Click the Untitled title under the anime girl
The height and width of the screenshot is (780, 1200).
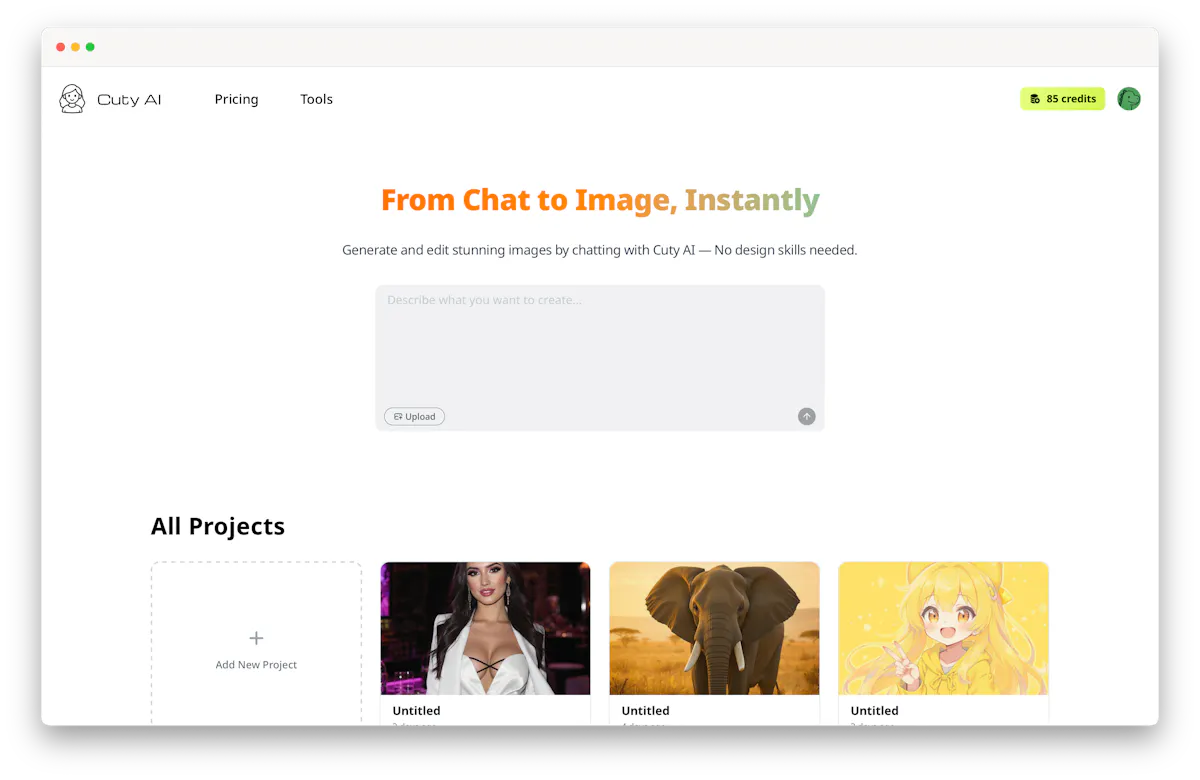tap(874, 711)
